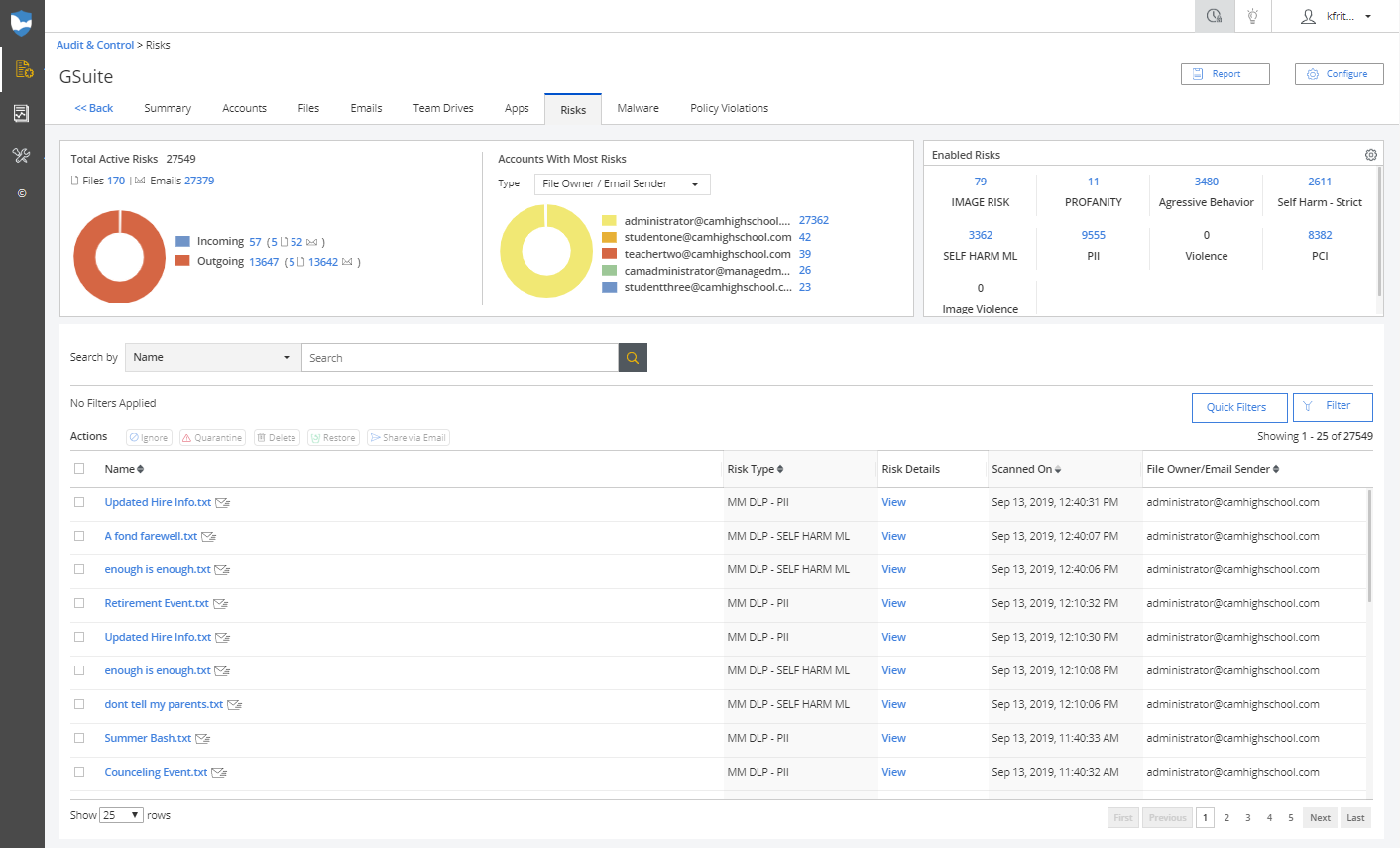The width and height of the screenshot is (1400, 848).
Task: Open Audit & Control sidebar icon
Action: click(x=22, y=69)
